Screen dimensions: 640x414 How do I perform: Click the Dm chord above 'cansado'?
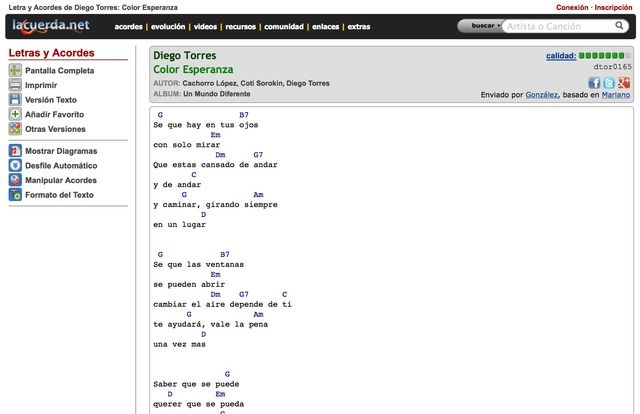220,155
